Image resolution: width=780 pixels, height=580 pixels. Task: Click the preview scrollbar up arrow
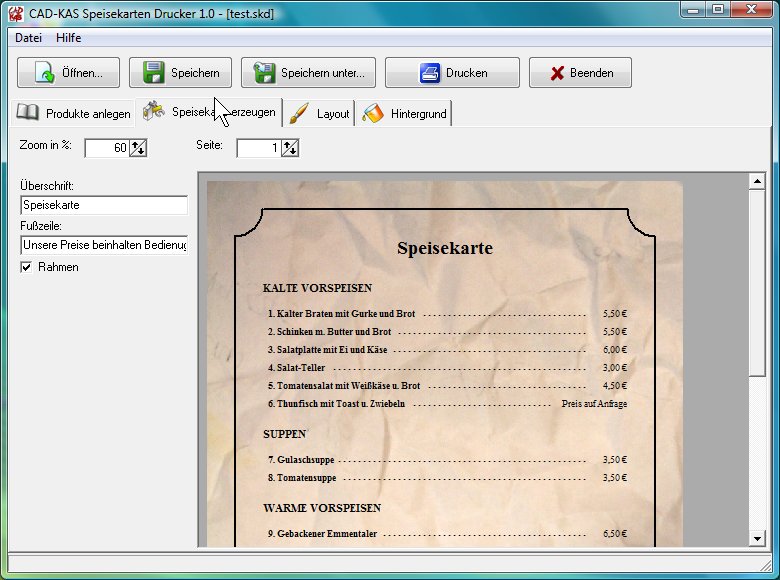(x=757, y=181)
